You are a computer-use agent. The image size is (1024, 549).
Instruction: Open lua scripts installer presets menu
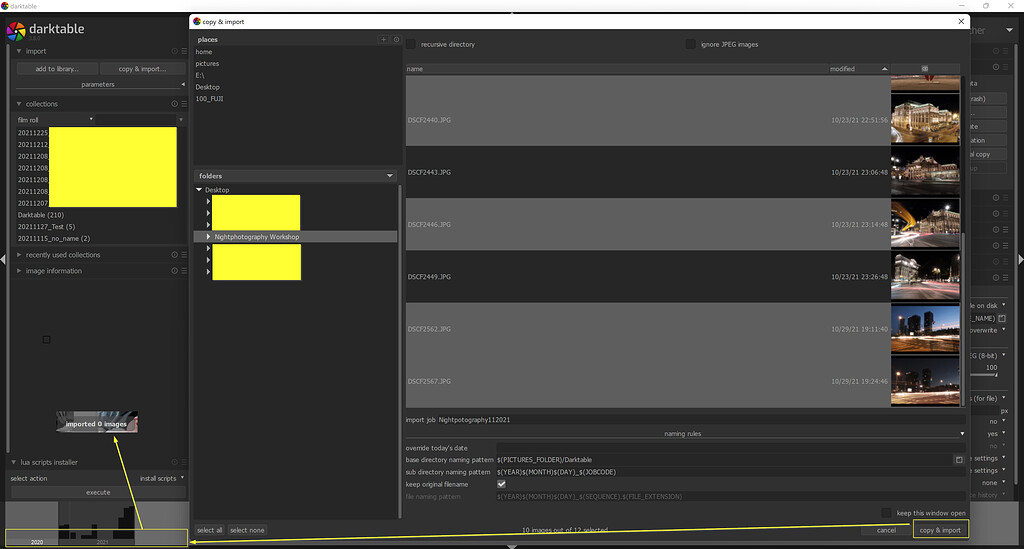[184, 462]
